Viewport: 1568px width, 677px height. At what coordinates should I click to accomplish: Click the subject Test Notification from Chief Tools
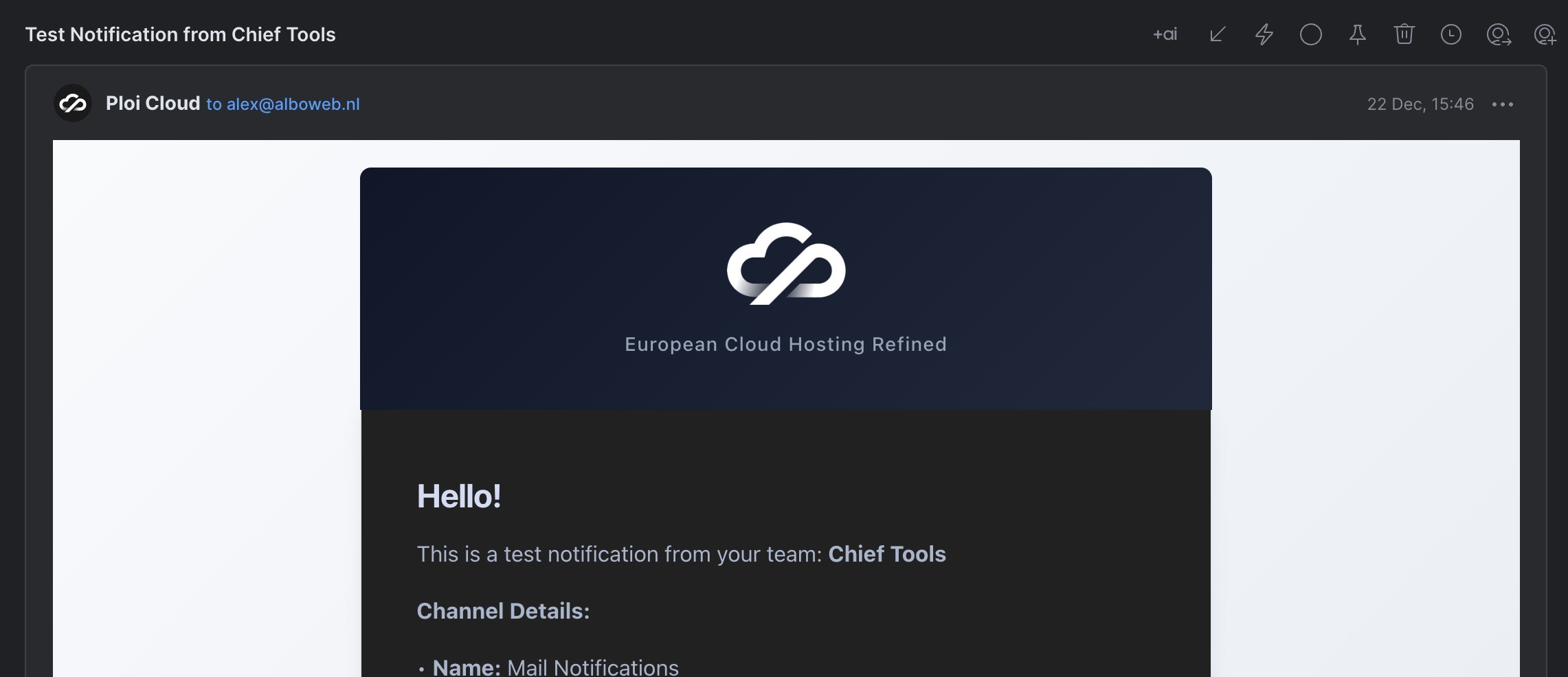[x=180, y=34]
